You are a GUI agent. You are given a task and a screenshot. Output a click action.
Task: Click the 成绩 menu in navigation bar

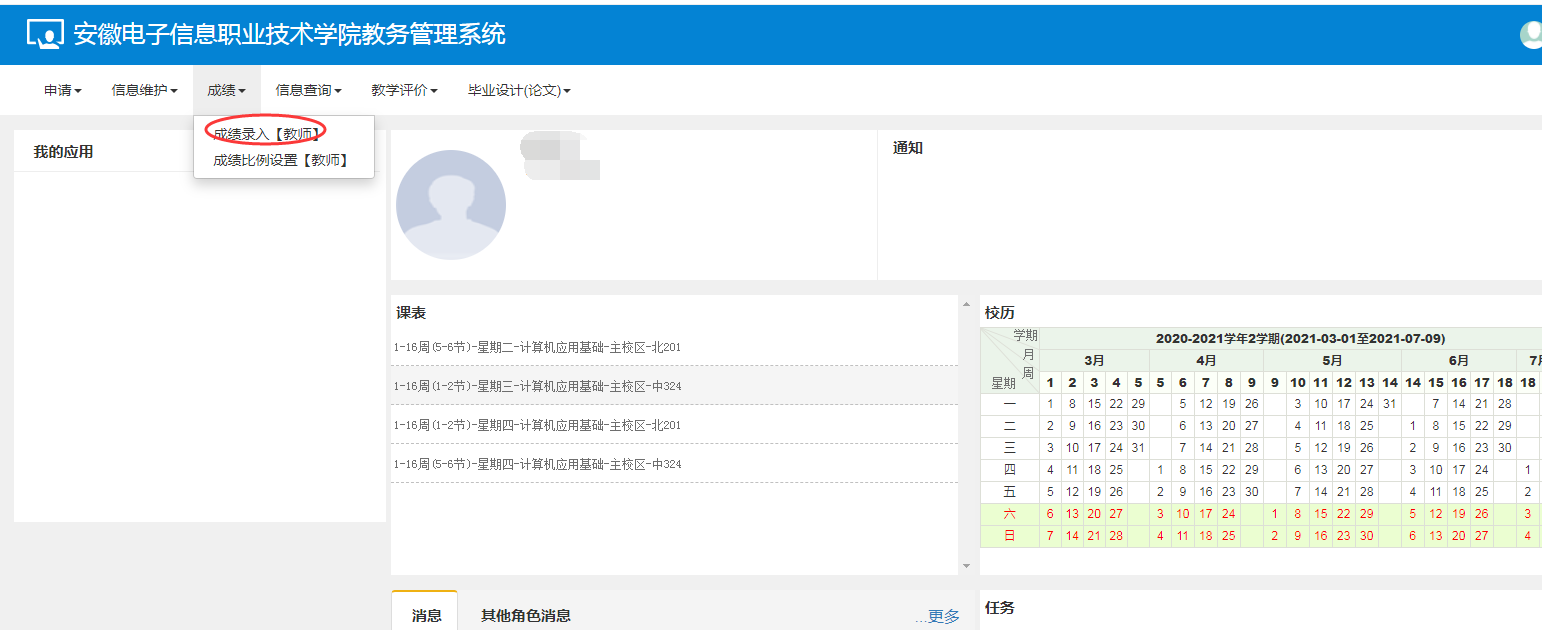pos(226,90)
